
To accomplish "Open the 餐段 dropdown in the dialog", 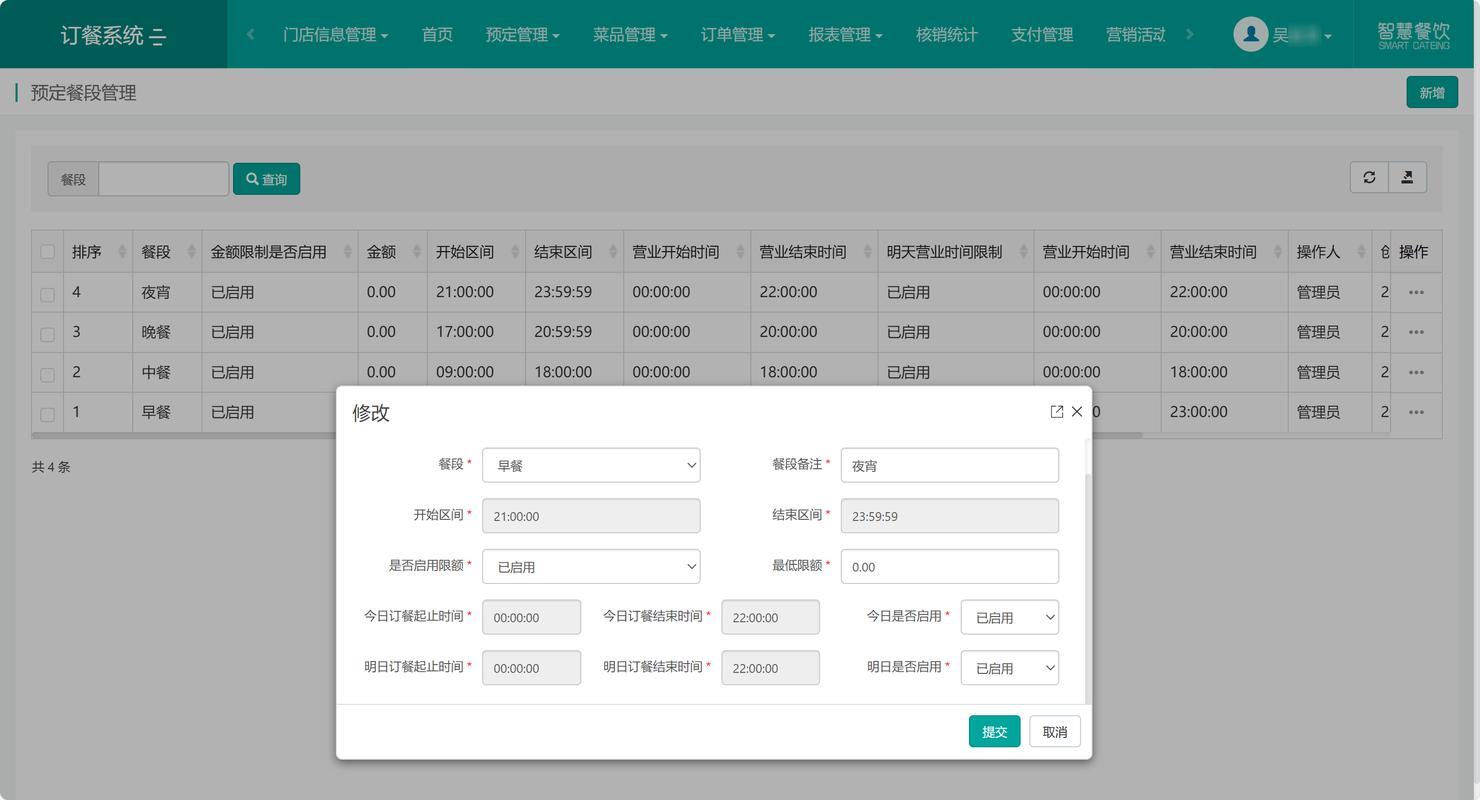I will tap(591, 465).
